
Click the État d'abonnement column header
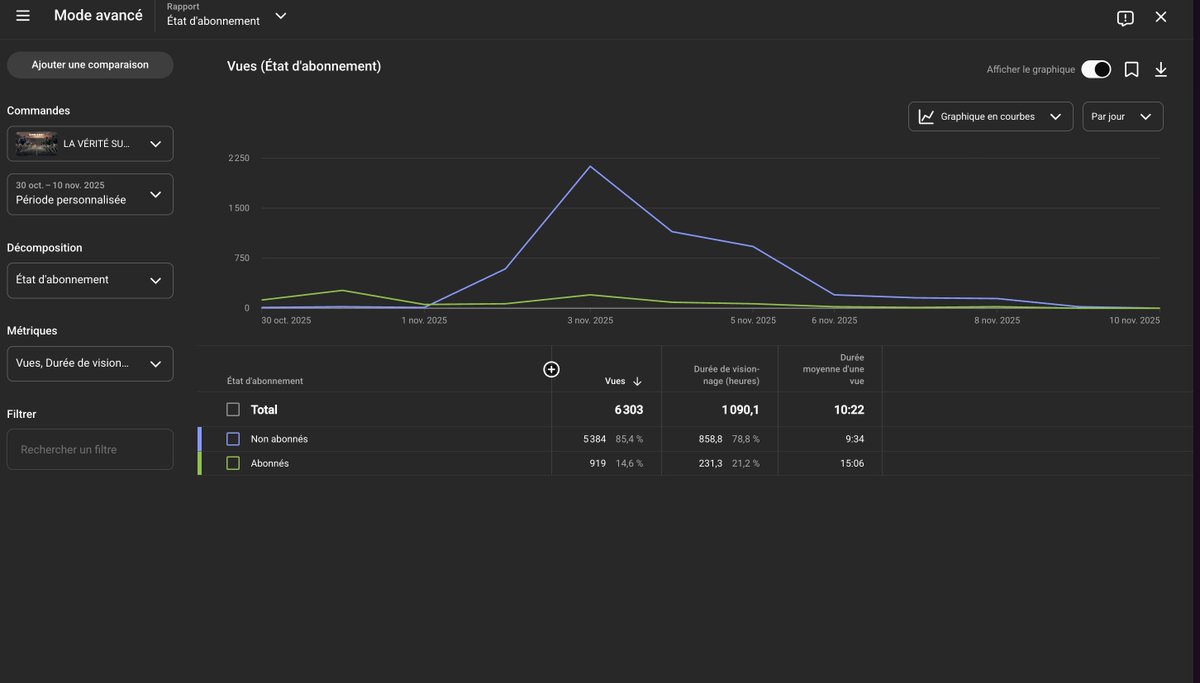(x=265, y=381)
